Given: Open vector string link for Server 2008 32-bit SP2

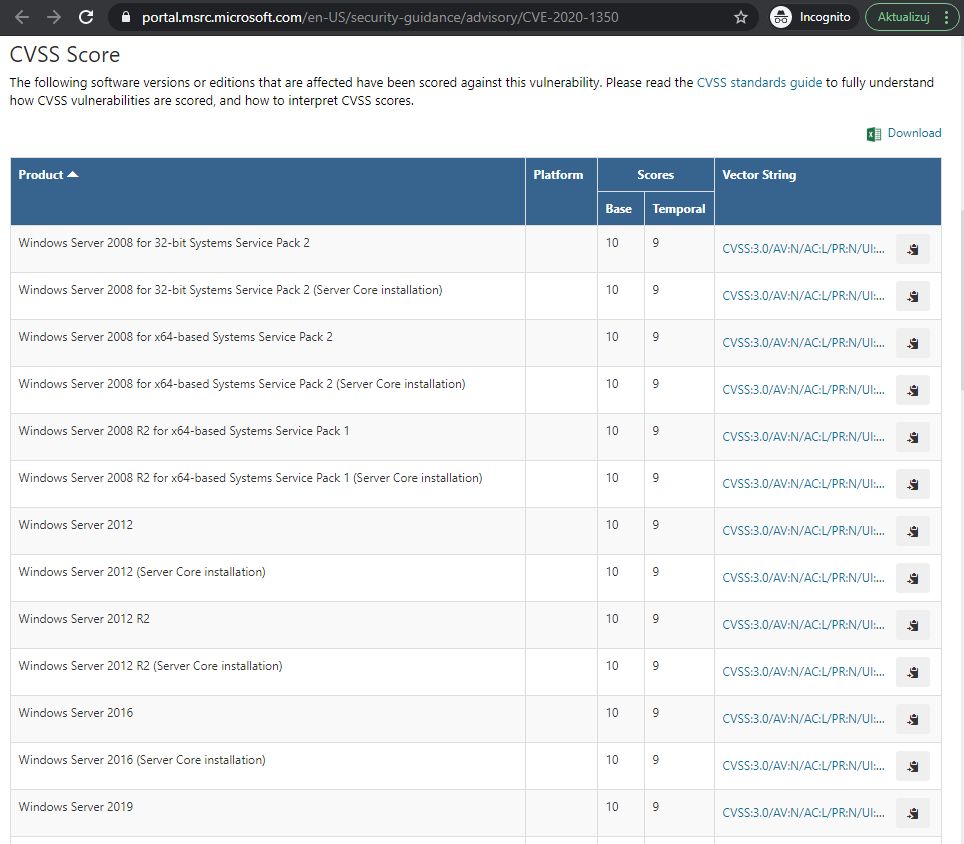Looking at the screenshot, I should point(803,249).
